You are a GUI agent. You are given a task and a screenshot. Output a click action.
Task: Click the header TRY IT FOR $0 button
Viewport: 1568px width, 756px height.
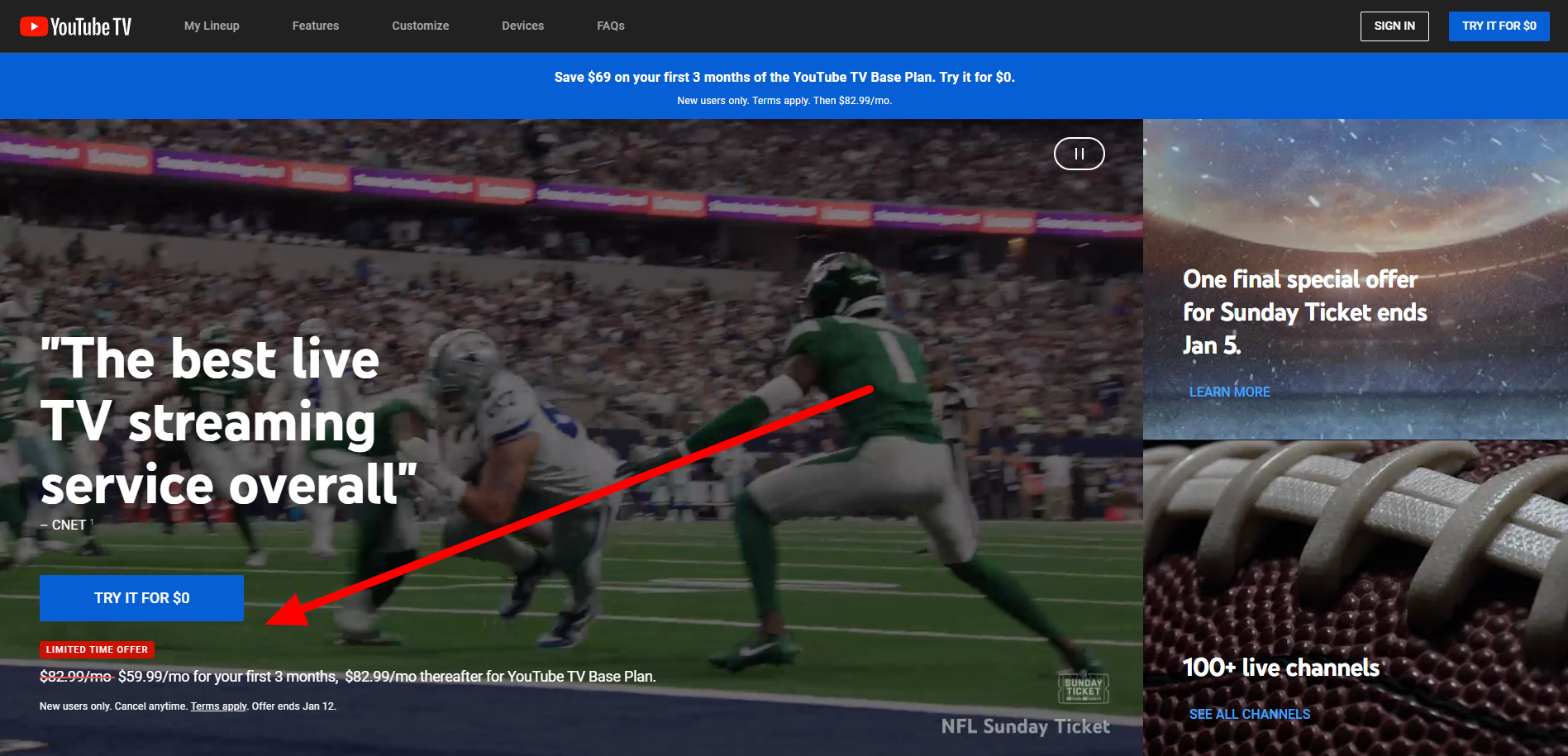click(1499, 26)
